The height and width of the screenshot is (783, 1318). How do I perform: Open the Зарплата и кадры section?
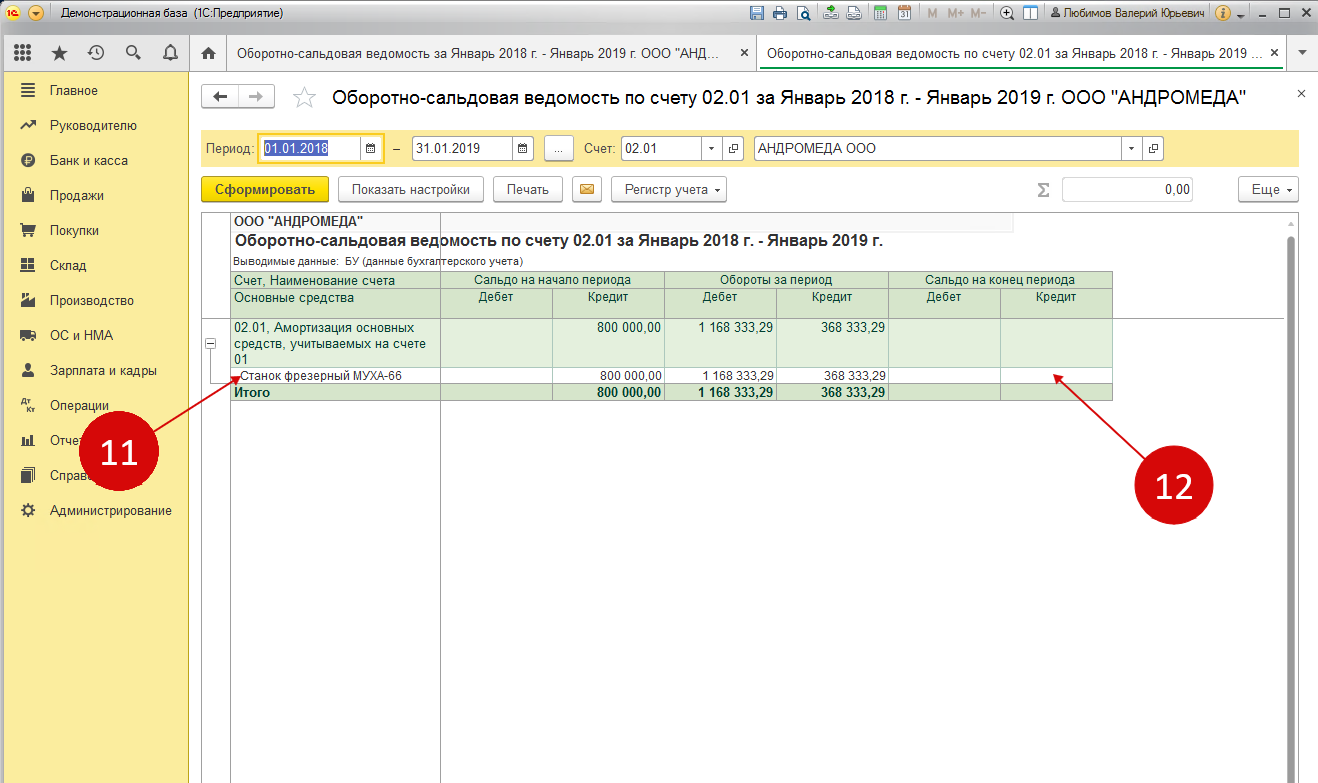(103, 370)
